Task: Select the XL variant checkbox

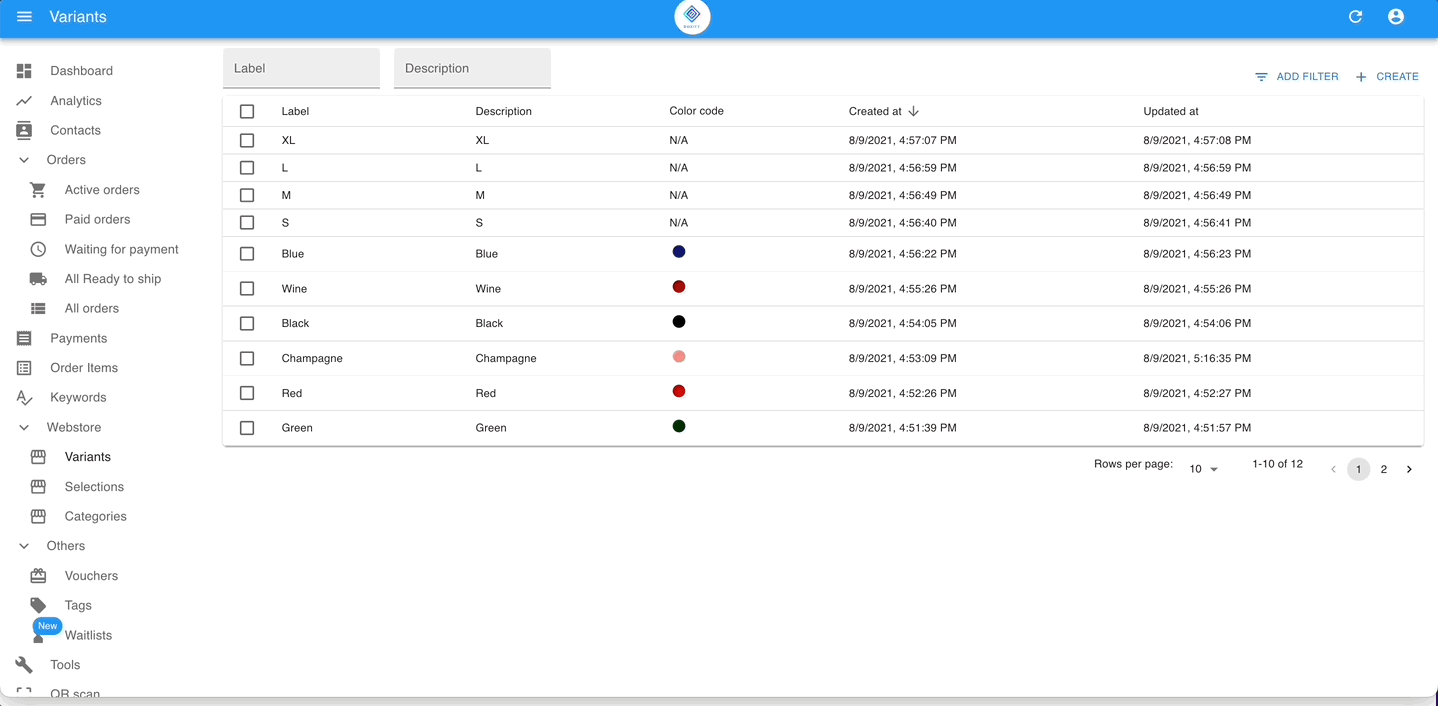Action: coord(247,141)
